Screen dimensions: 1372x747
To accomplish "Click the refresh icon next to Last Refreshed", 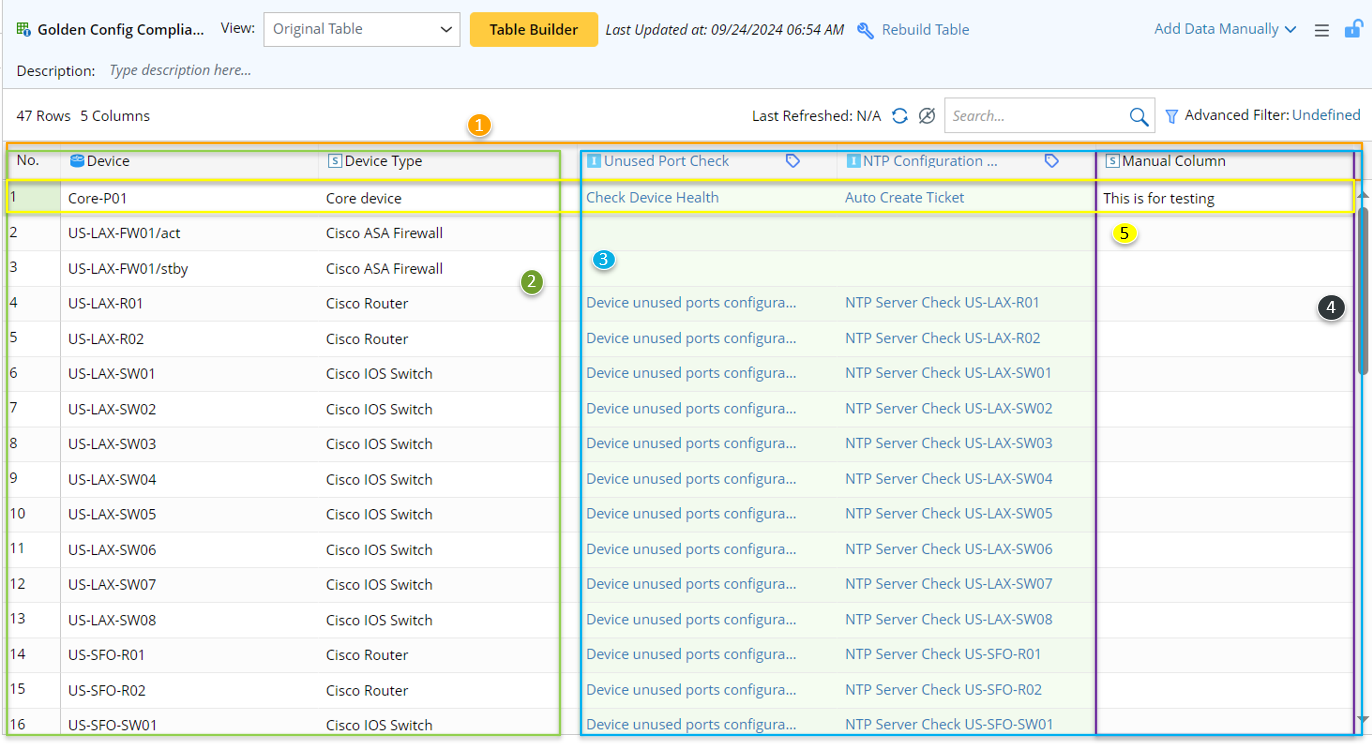I will [900, 116].
